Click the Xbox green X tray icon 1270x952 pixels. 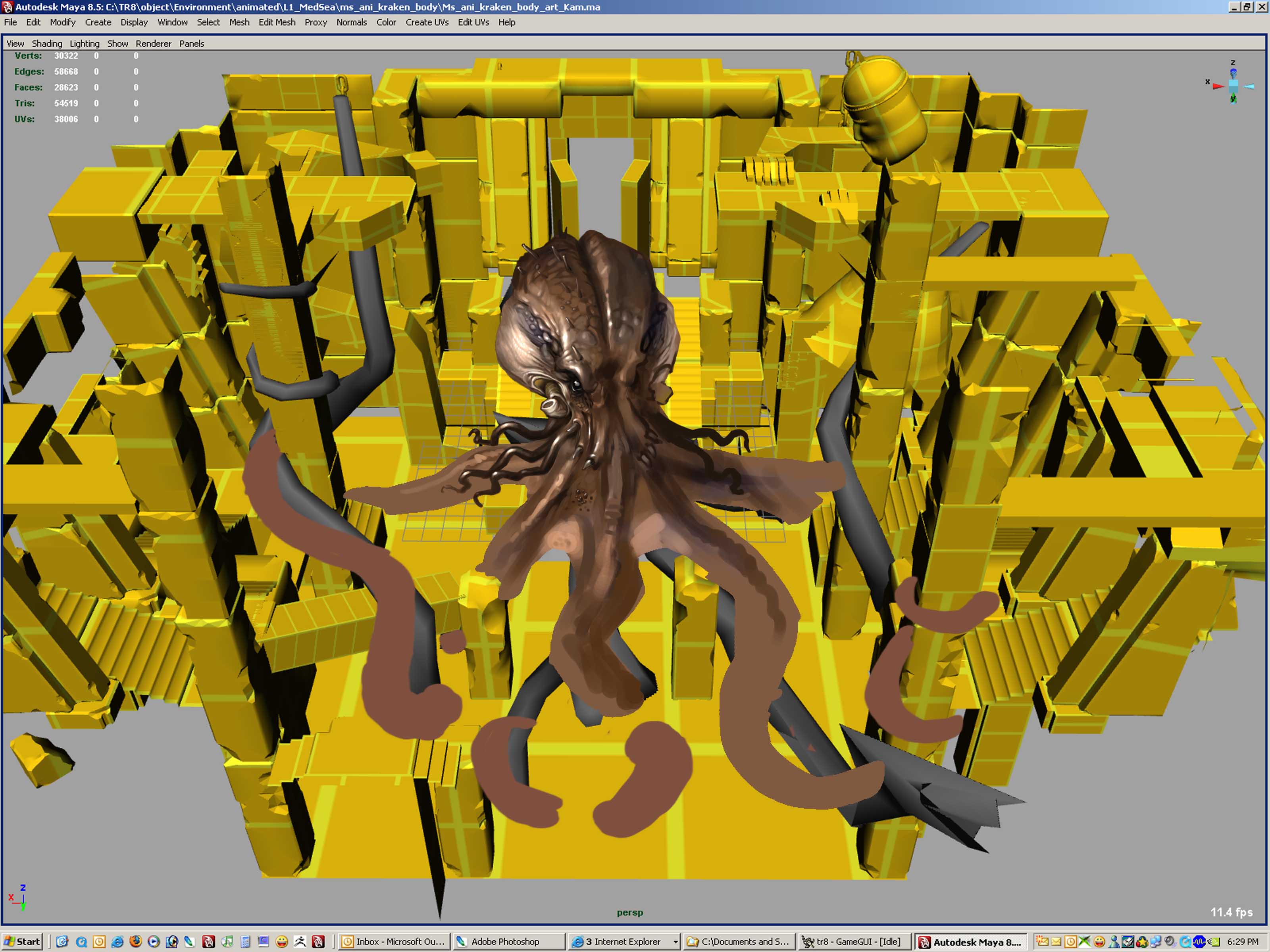point(1084,942)
